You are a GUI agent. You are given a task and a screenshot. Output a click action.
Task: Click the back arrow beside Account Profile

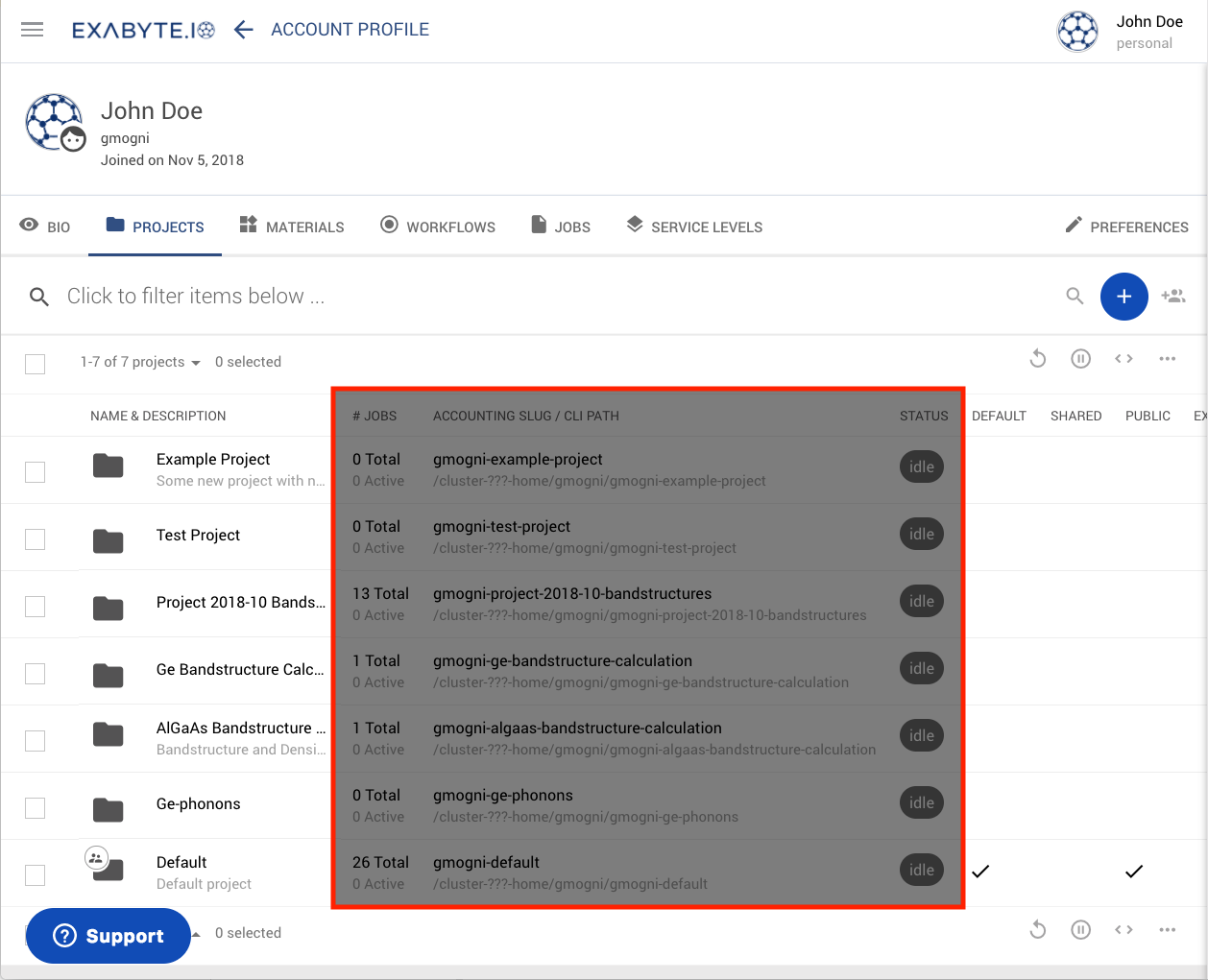[x=243, y=29]
